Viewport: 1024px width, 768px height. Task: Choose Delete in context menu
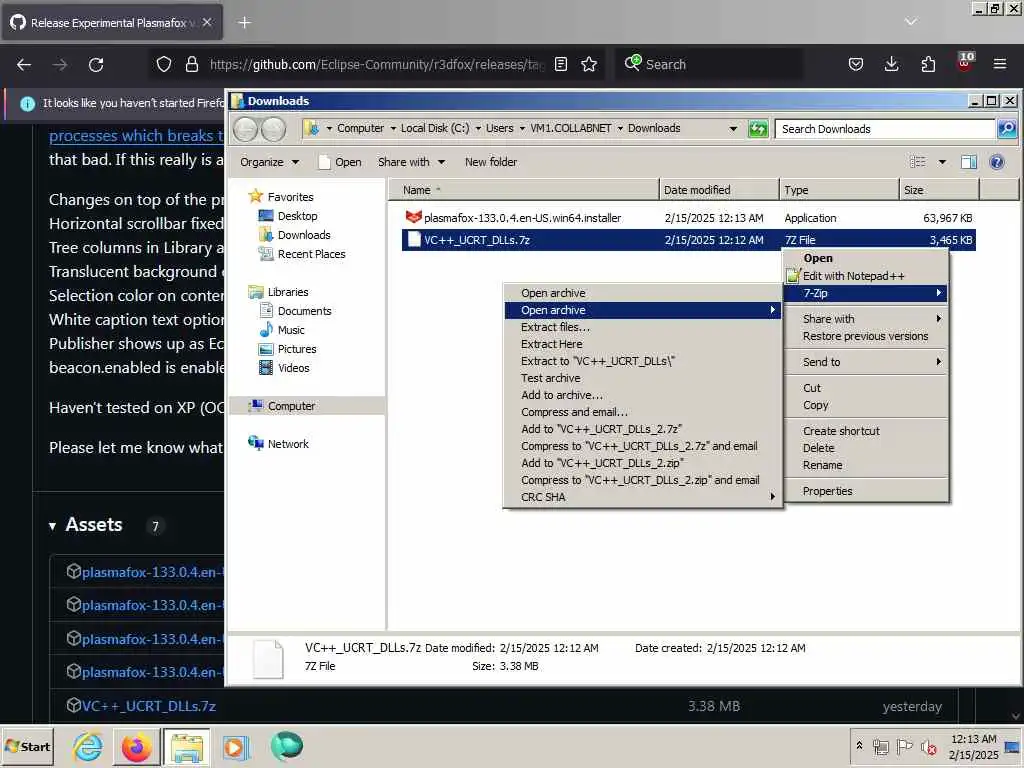pyautogui.click(x=865, y=448)
